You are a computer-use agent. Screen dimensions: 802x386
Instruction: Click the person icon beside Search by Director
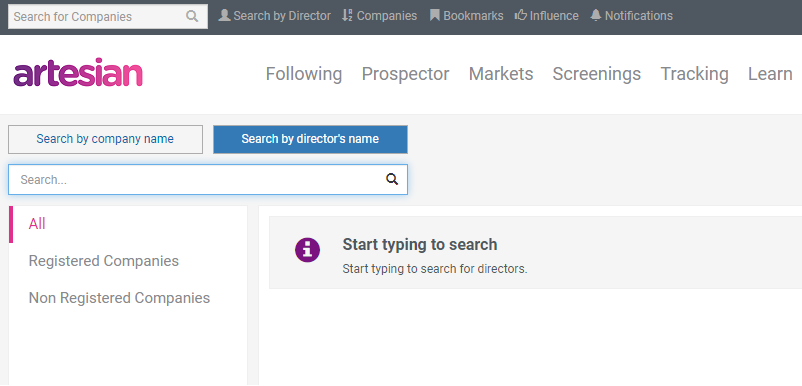pyautogui.click(x=224, y=15)
